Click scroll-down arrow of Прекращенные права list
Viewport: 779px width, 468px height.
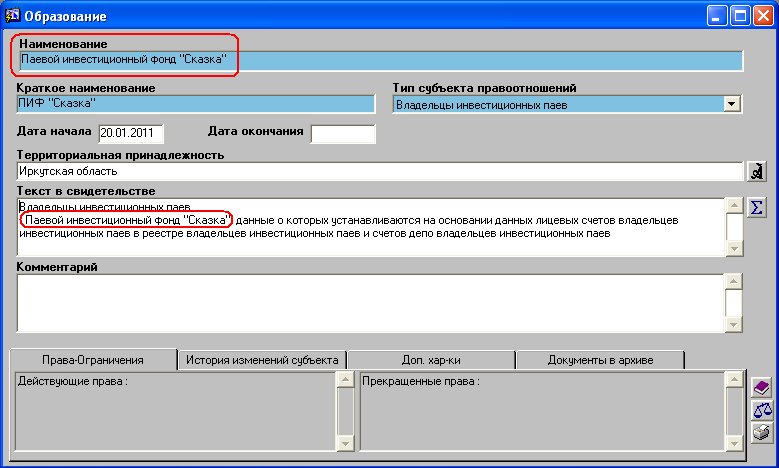[734, 443]
